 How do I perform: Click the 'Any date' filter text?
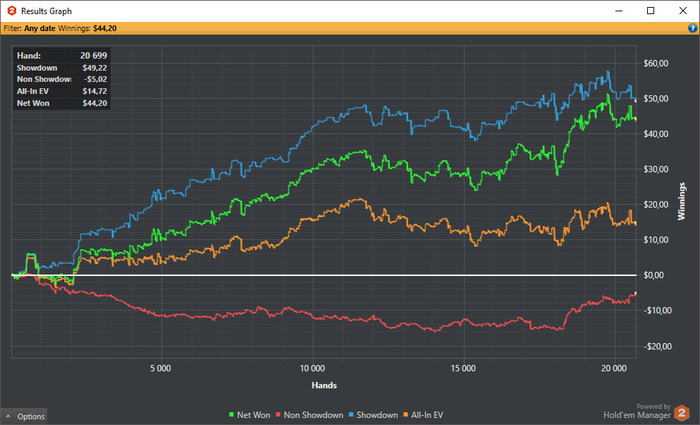click(x=40, y=28)
